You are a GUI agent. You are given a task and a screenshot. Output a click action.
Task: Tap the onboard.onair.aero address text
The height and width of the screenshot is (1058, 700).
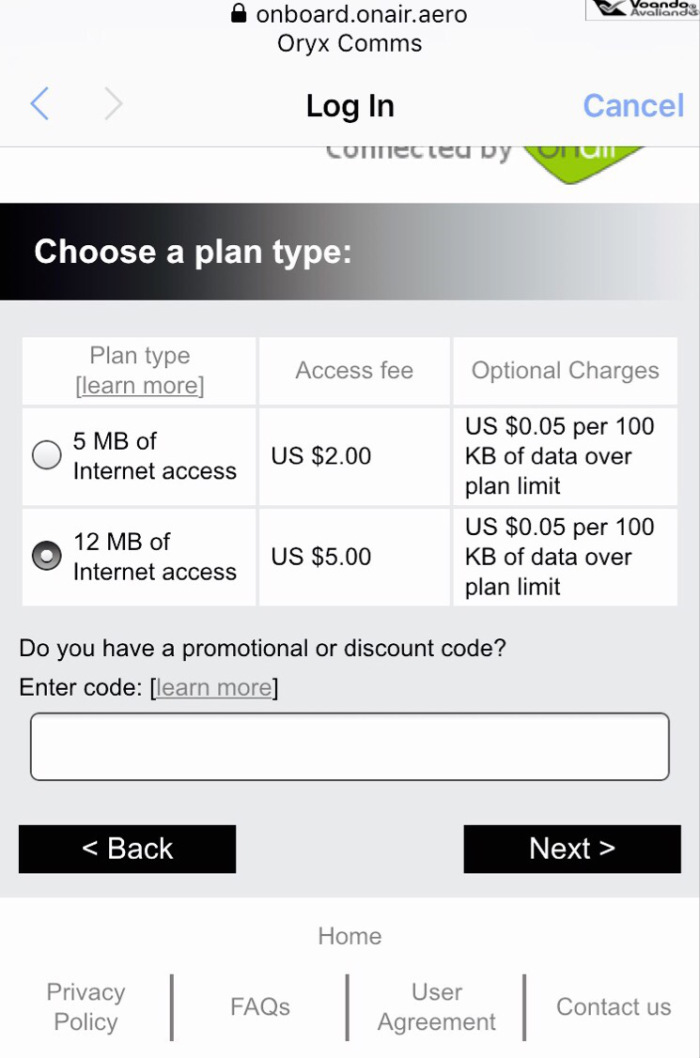361,14
